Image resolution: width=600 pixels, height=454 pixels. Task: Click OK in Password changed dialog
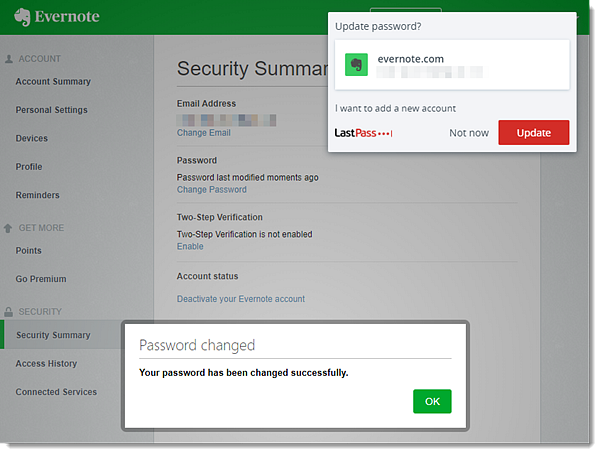point(432,401)
